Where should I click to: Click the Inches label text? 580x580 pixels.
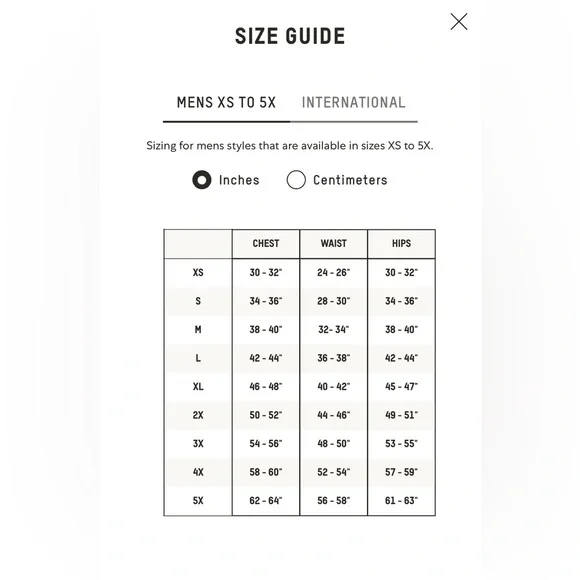click(239, 180)
